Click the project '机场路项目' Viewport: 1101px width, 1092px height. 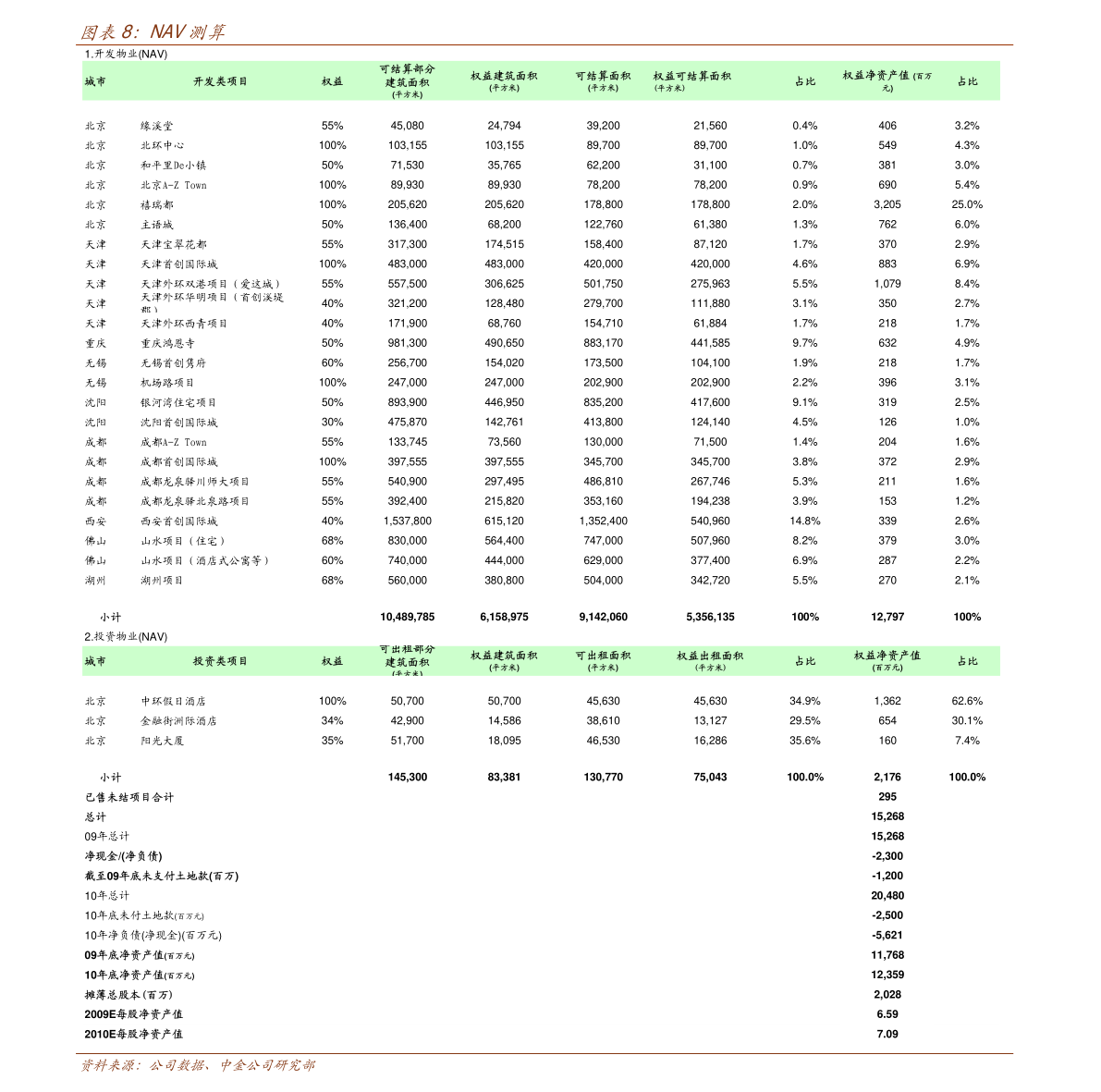click(168, 383)
